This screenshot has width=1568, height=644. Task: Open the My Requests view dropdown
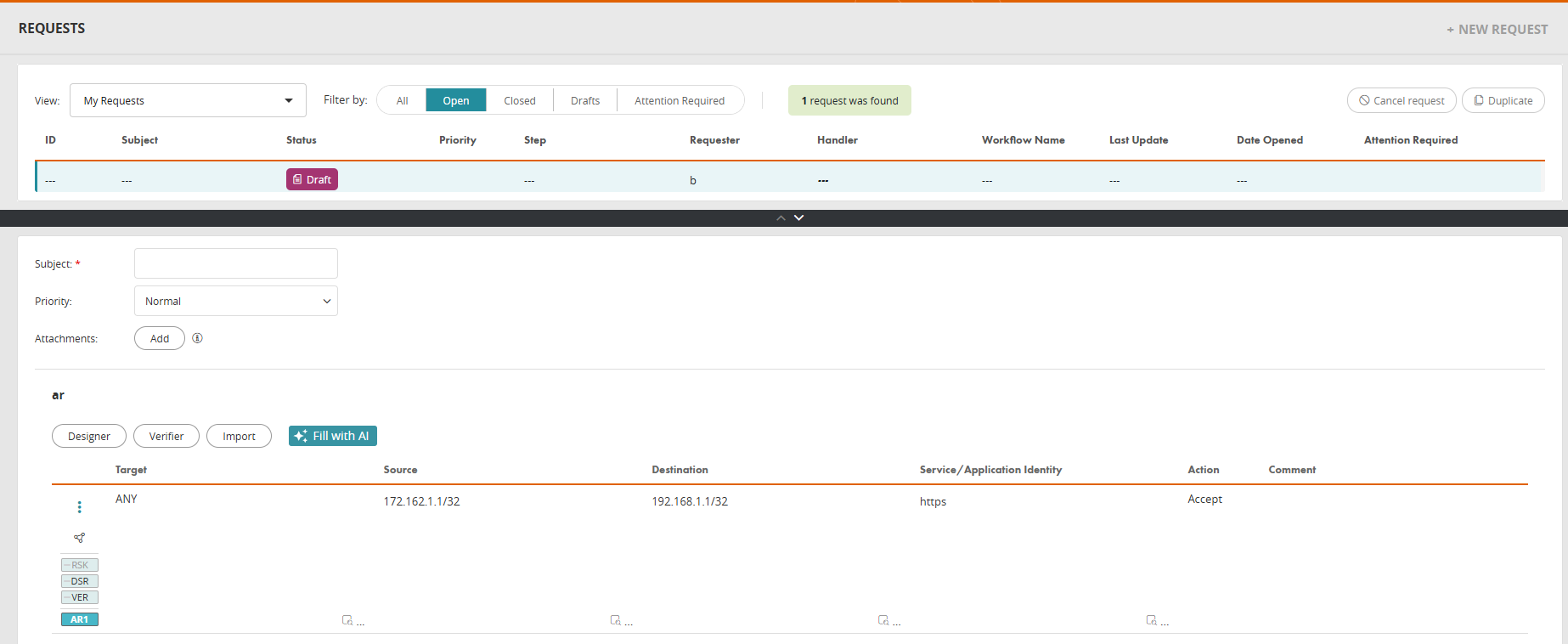188,100
